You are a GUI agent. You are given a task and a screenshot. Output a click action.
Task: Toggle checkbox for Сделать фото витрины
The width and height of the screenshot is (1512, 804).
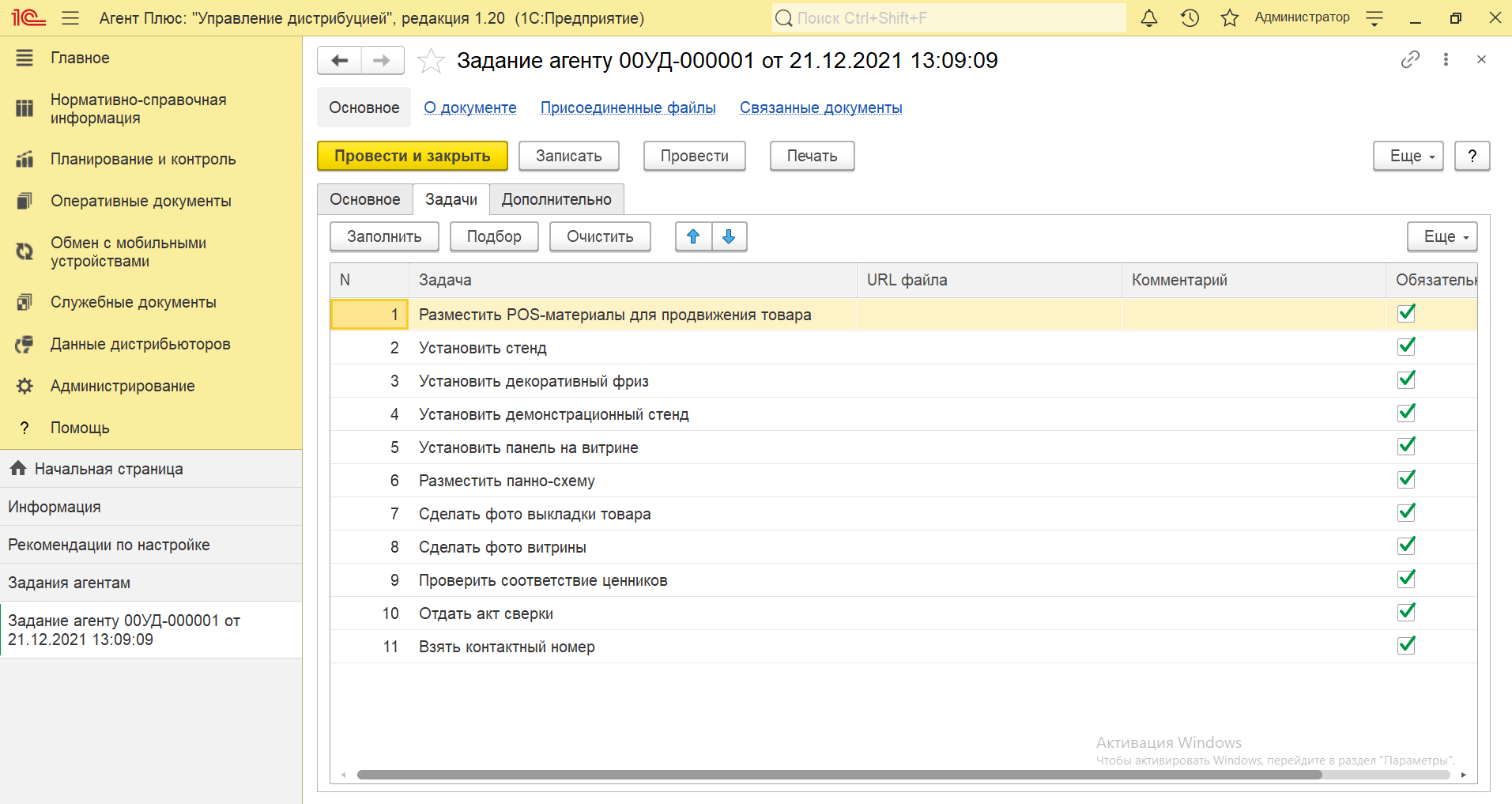tap(1406, 546)
